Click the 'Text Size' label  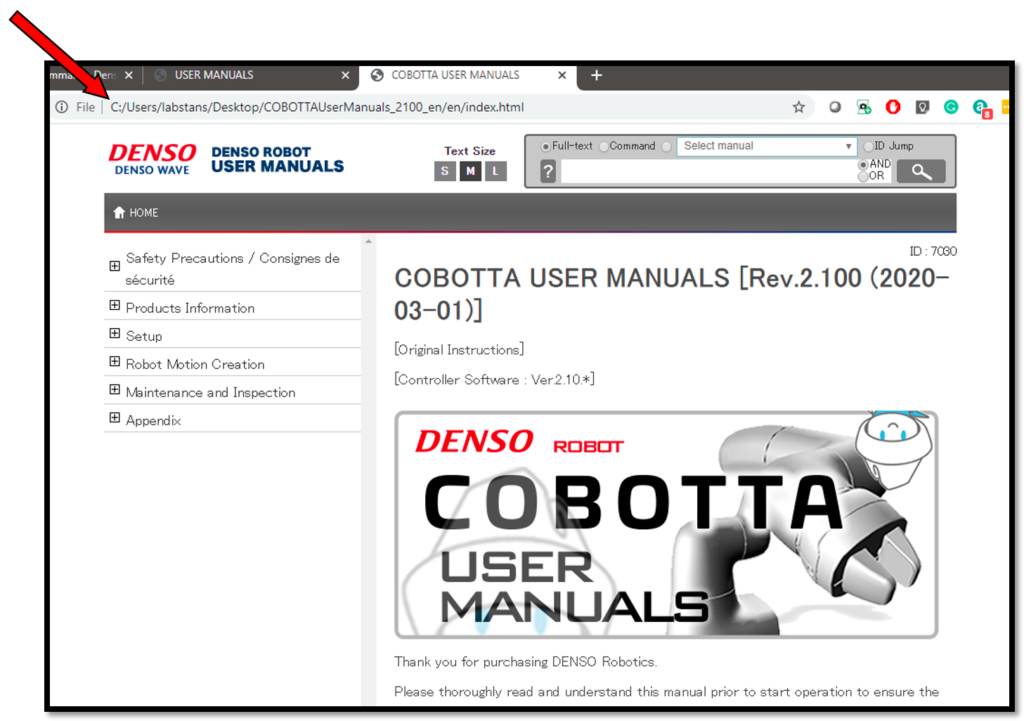470,151
